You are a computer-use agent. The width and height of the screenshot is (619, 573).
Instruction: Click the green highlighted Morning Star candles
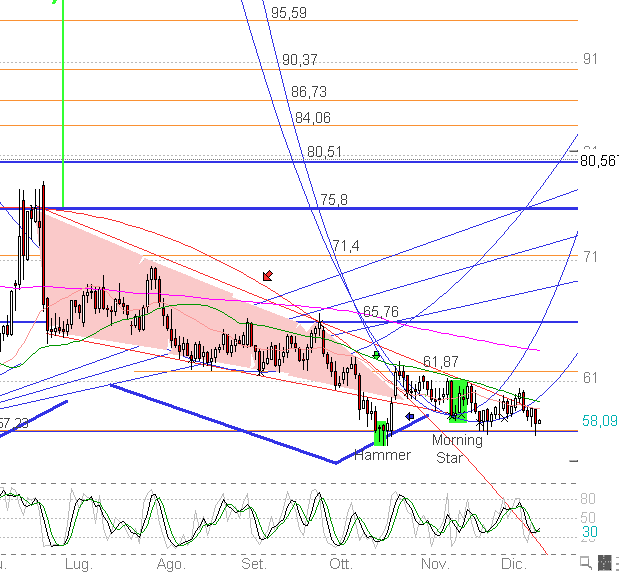tap(459, 400)
